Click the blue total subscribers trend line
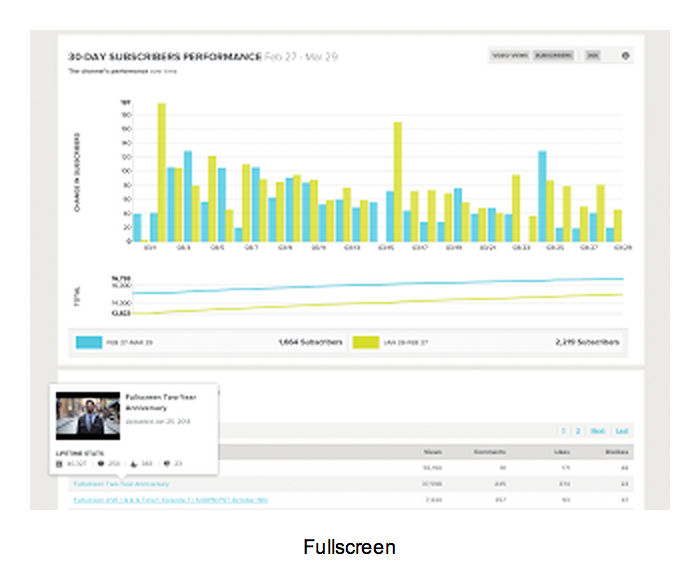Image resolution: width=698 pixels, height=570 pixels. 377,285
